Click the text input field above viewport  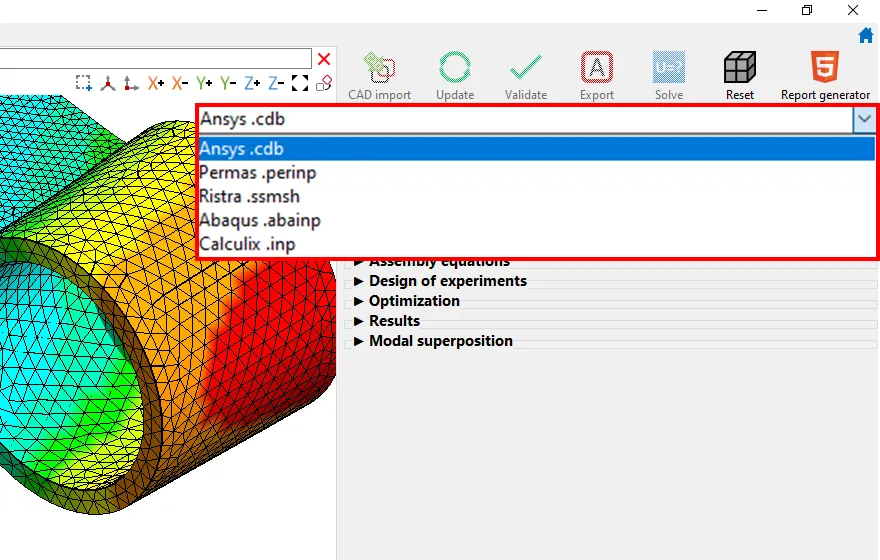pyautogui.click(x=155, y=59)
